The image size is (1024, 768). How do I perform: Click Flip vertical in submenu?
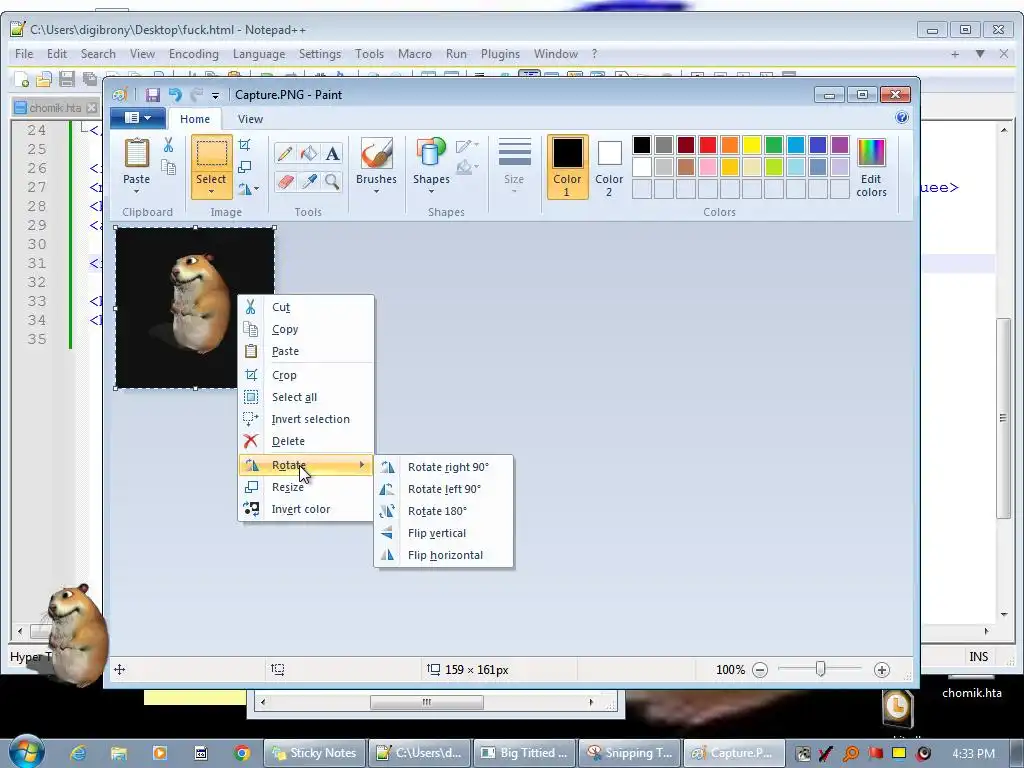443,533
